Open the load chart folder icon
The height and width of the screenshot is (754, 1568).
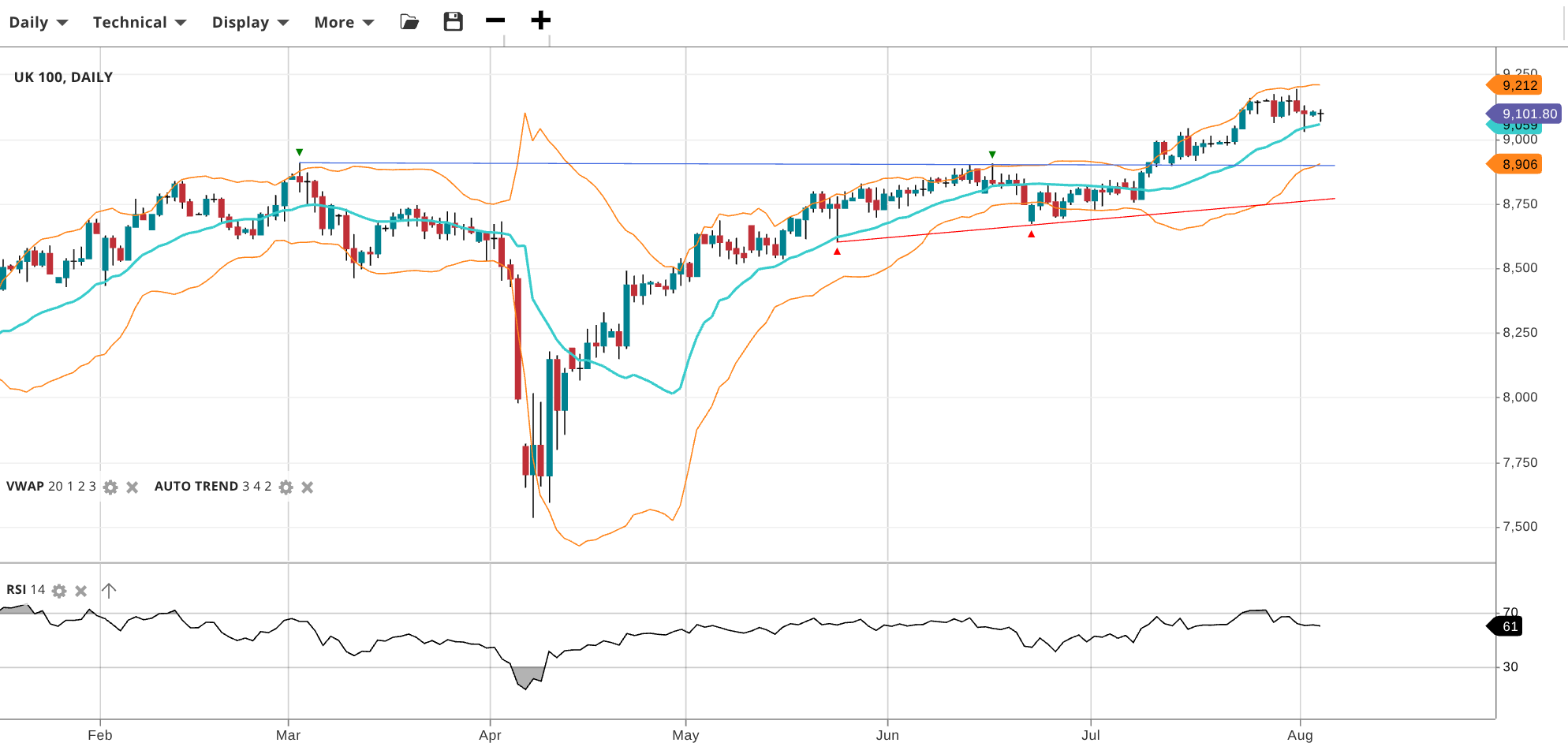(409, 22)
